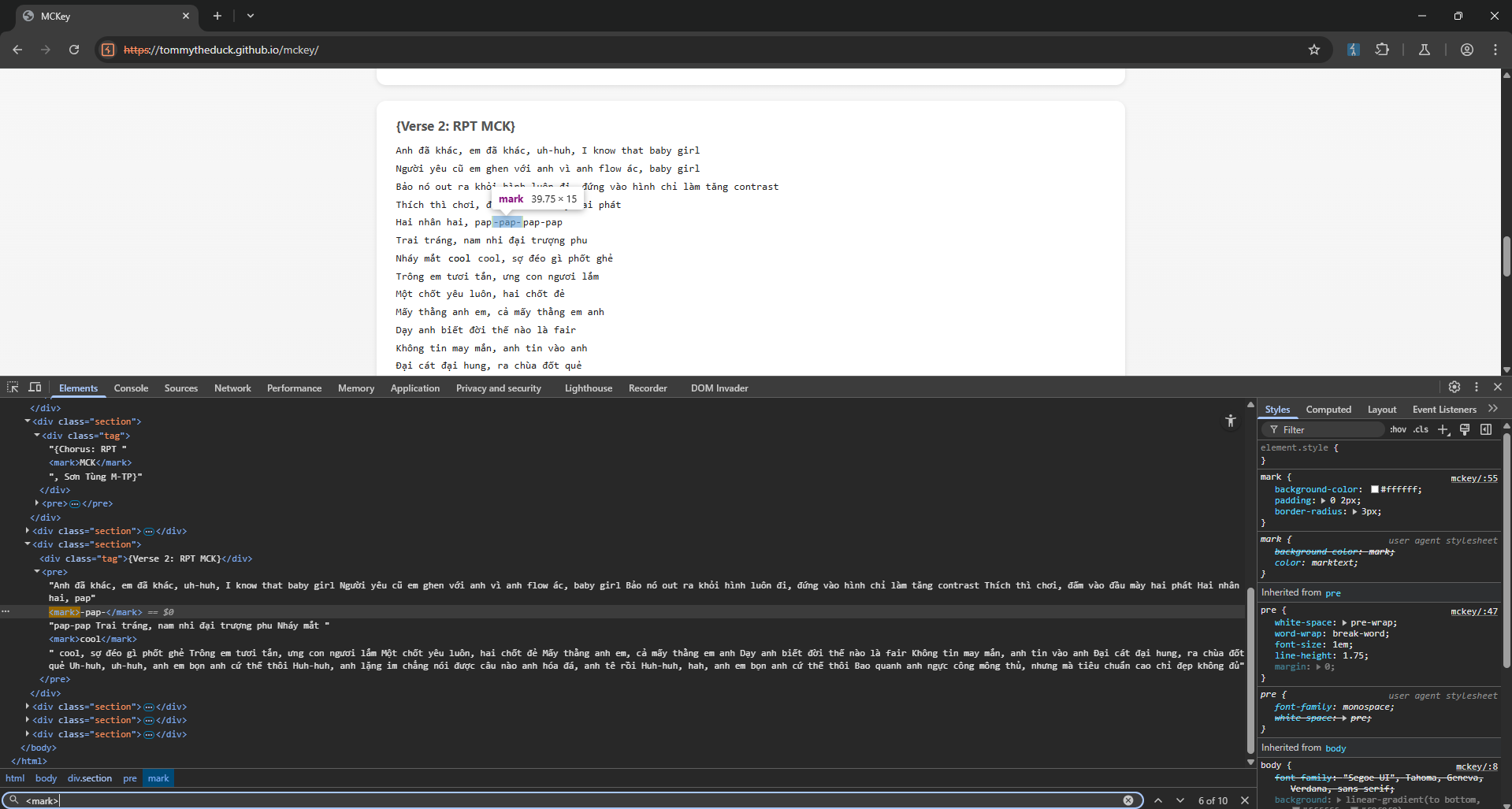Expand the padding shorthand property
This screenshot has width=1512, height=809.
pos(1324,501)
